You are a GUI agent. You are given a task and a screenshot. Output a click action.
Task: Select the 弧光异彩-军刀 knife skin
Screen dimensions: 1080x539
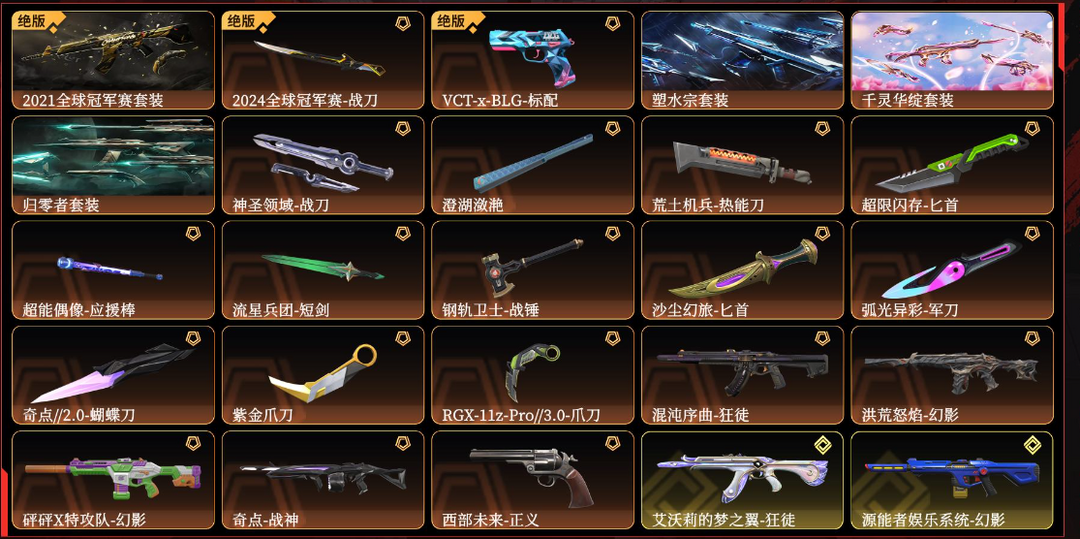click(952, 271)
